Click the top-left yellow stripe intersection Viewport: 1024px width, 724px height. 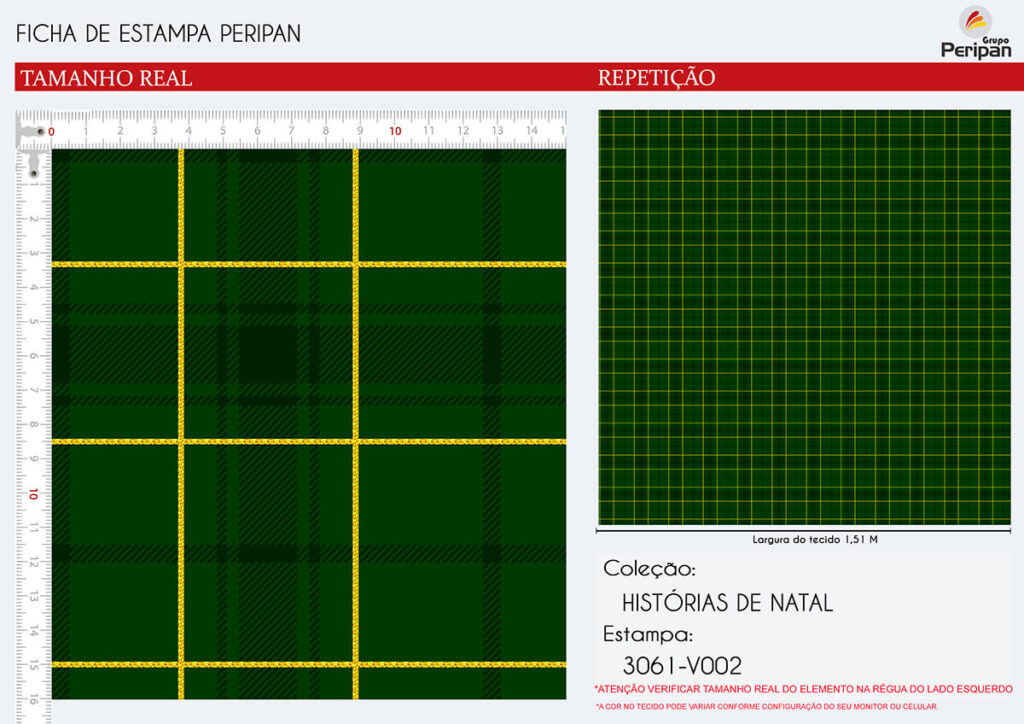click(181, 264)
